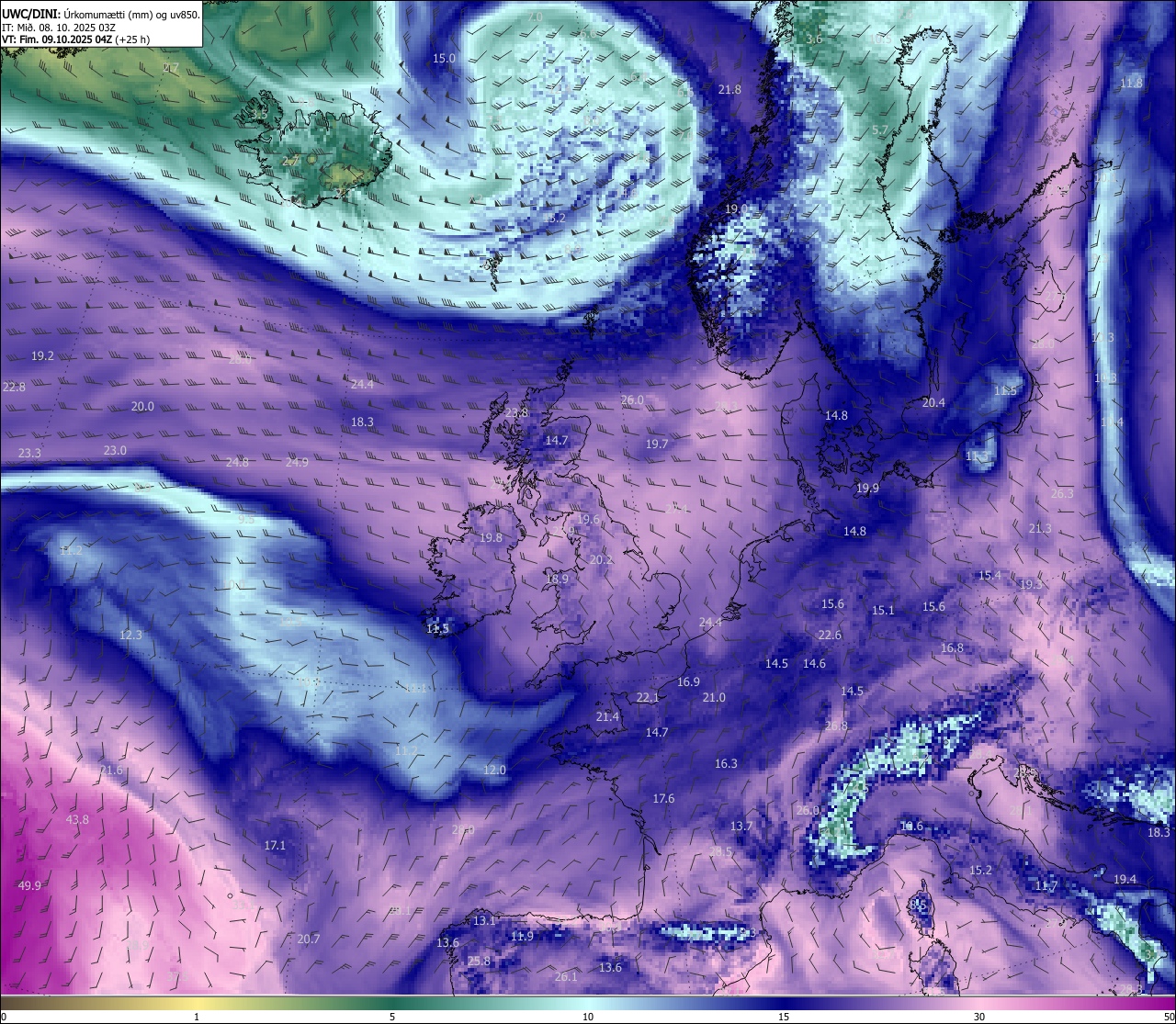1176x1024 pixels.
Task: Click the 16.9 value on the map
Action: pyautogui.click(x=688, y=682)
